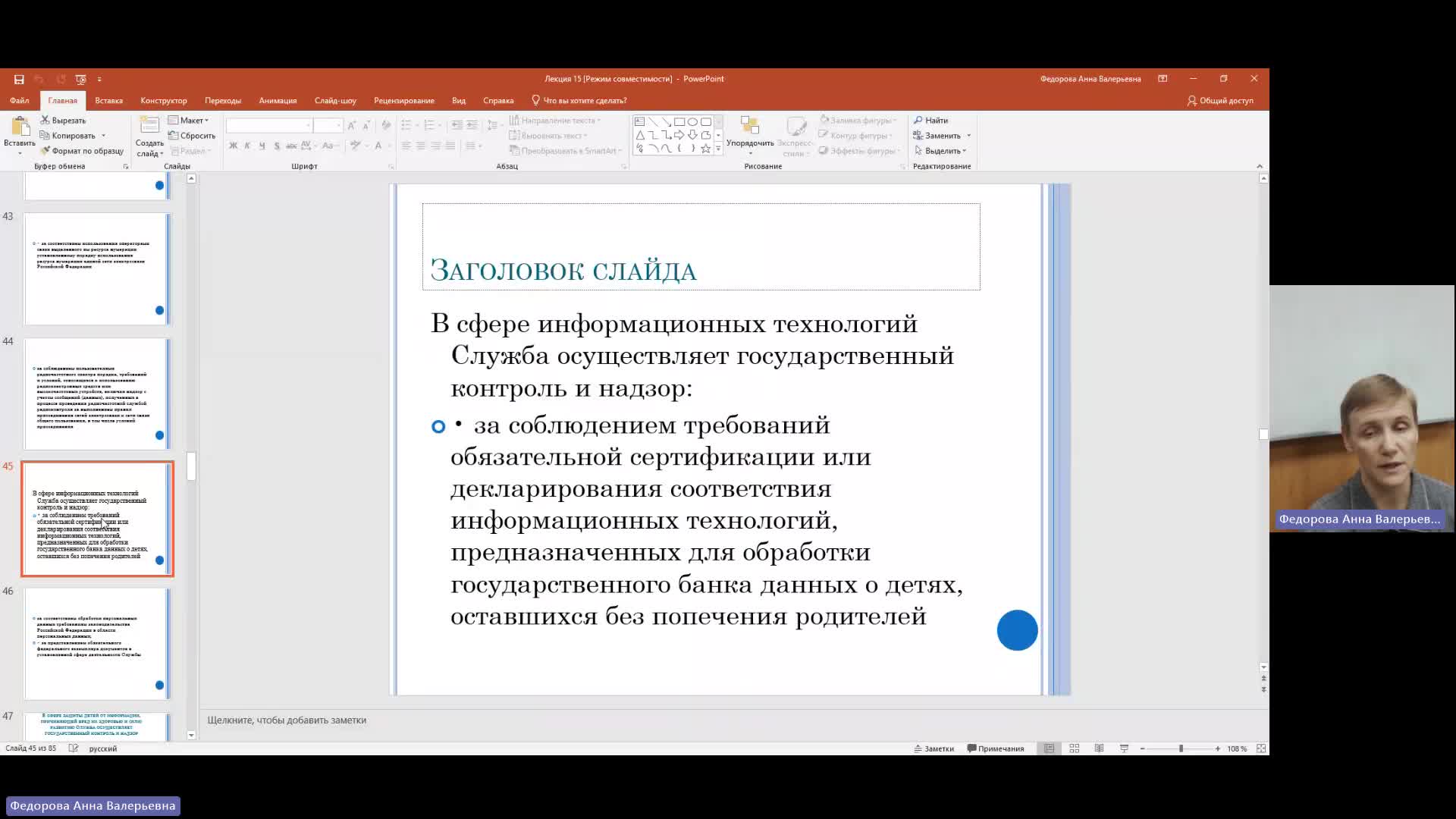Open Примечания comments pane in status bar
This screenshot has width=1456, height=819.
point(995,748)
